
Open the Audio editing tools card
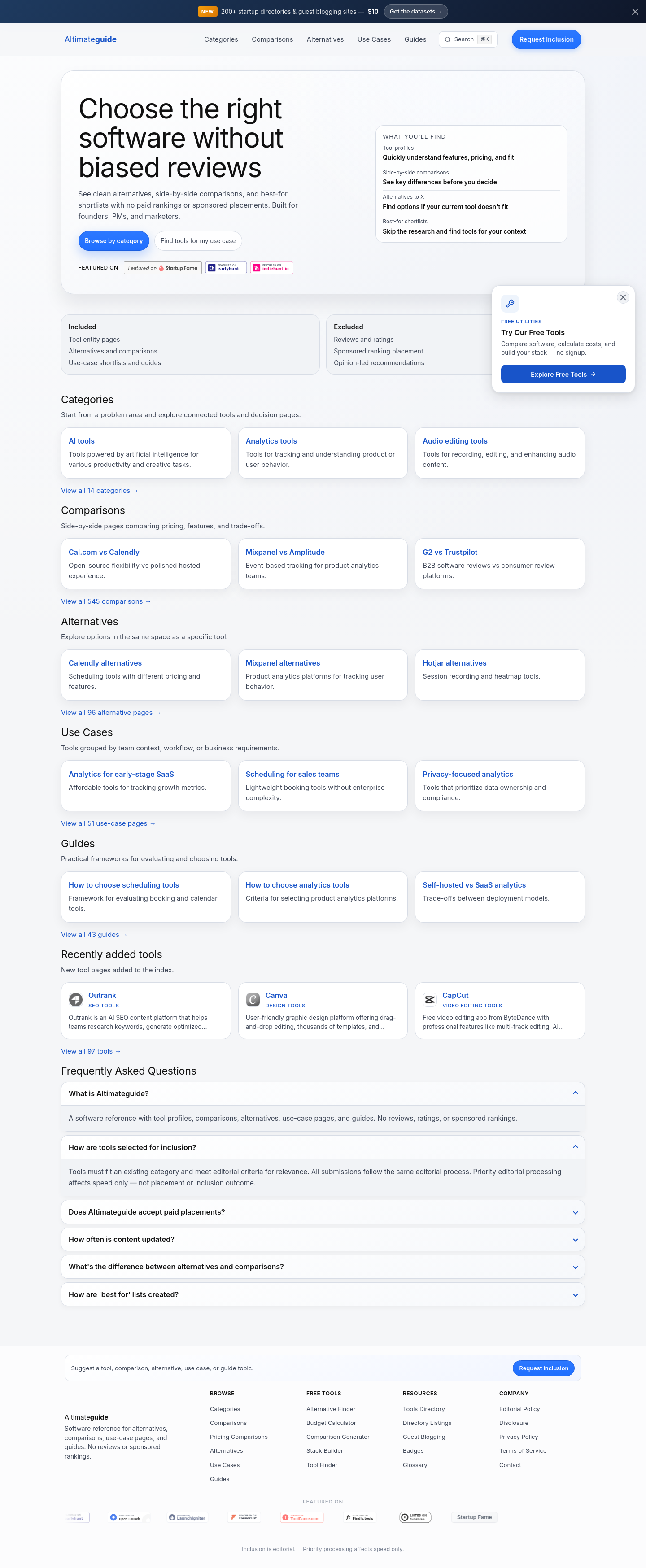500,453
